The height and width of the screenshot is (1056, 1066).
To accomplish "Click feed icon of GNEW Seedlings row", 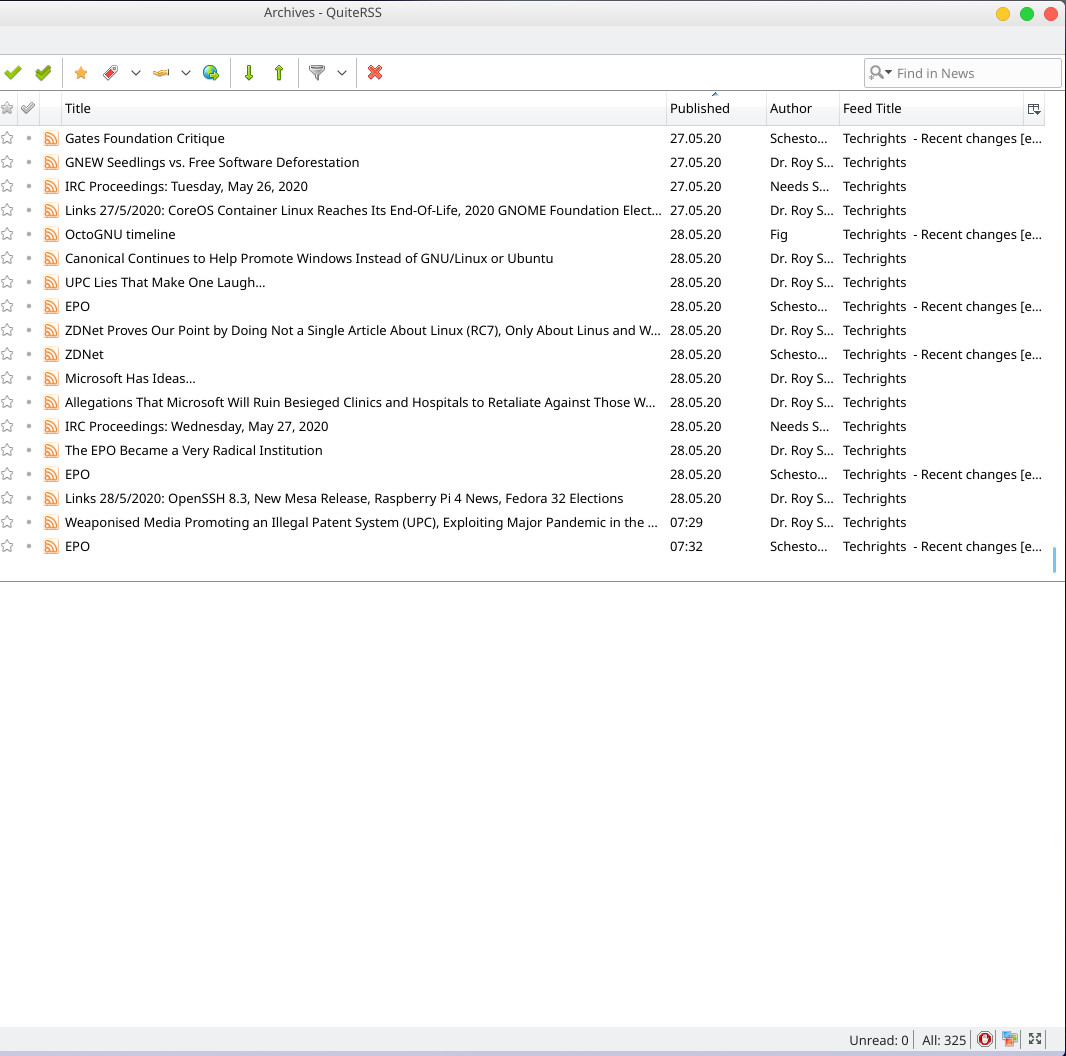I will [x=51, y=163].
